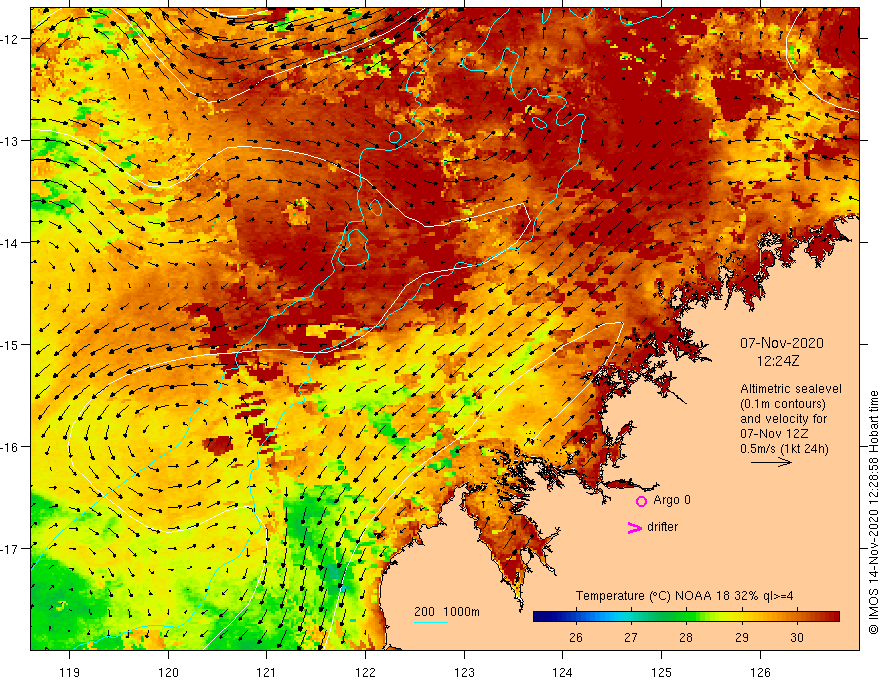Click the 'Argo 0' legend text

672,500
